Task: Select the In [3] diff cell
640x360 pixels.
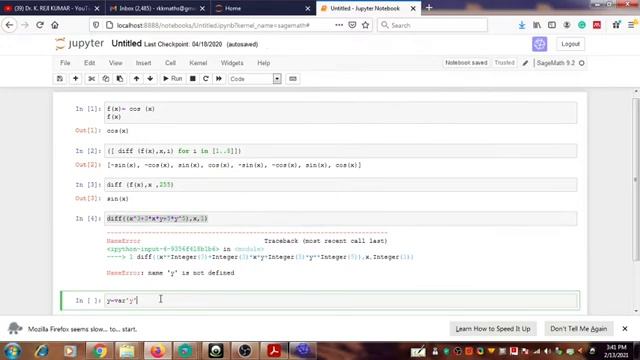Action: pyautogui.click(x=341, y=185)
